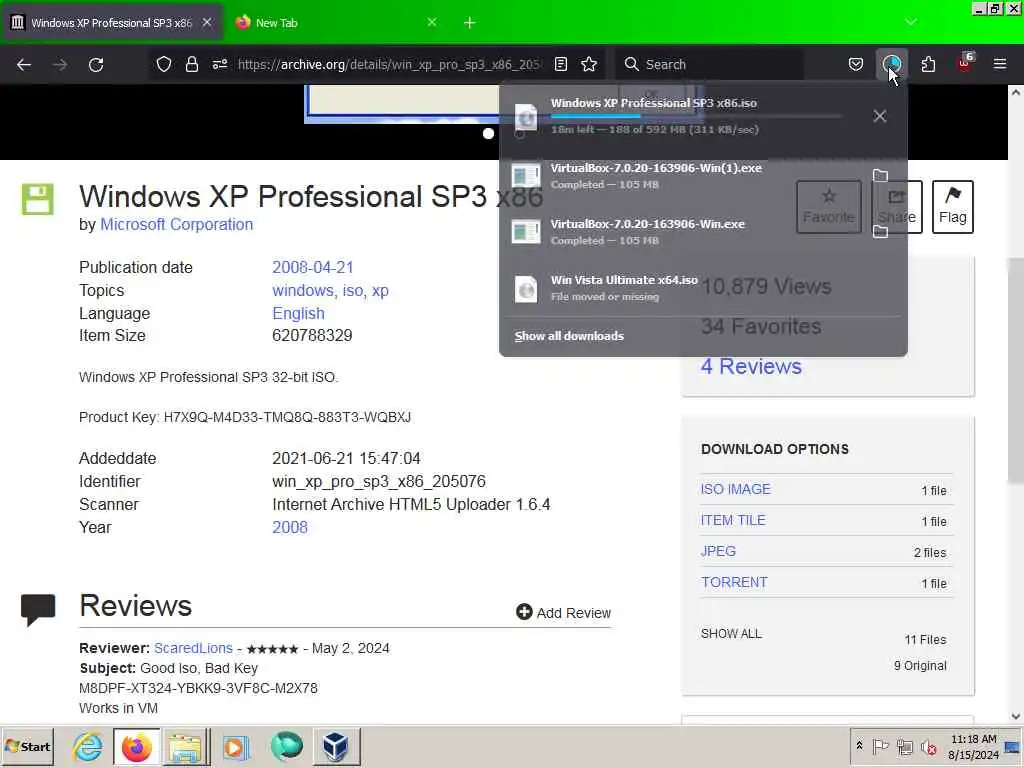This screenshot has height=768, width=1024.
Task: Open the Extensions puzzle icon
Action: (x=928, y=64)
